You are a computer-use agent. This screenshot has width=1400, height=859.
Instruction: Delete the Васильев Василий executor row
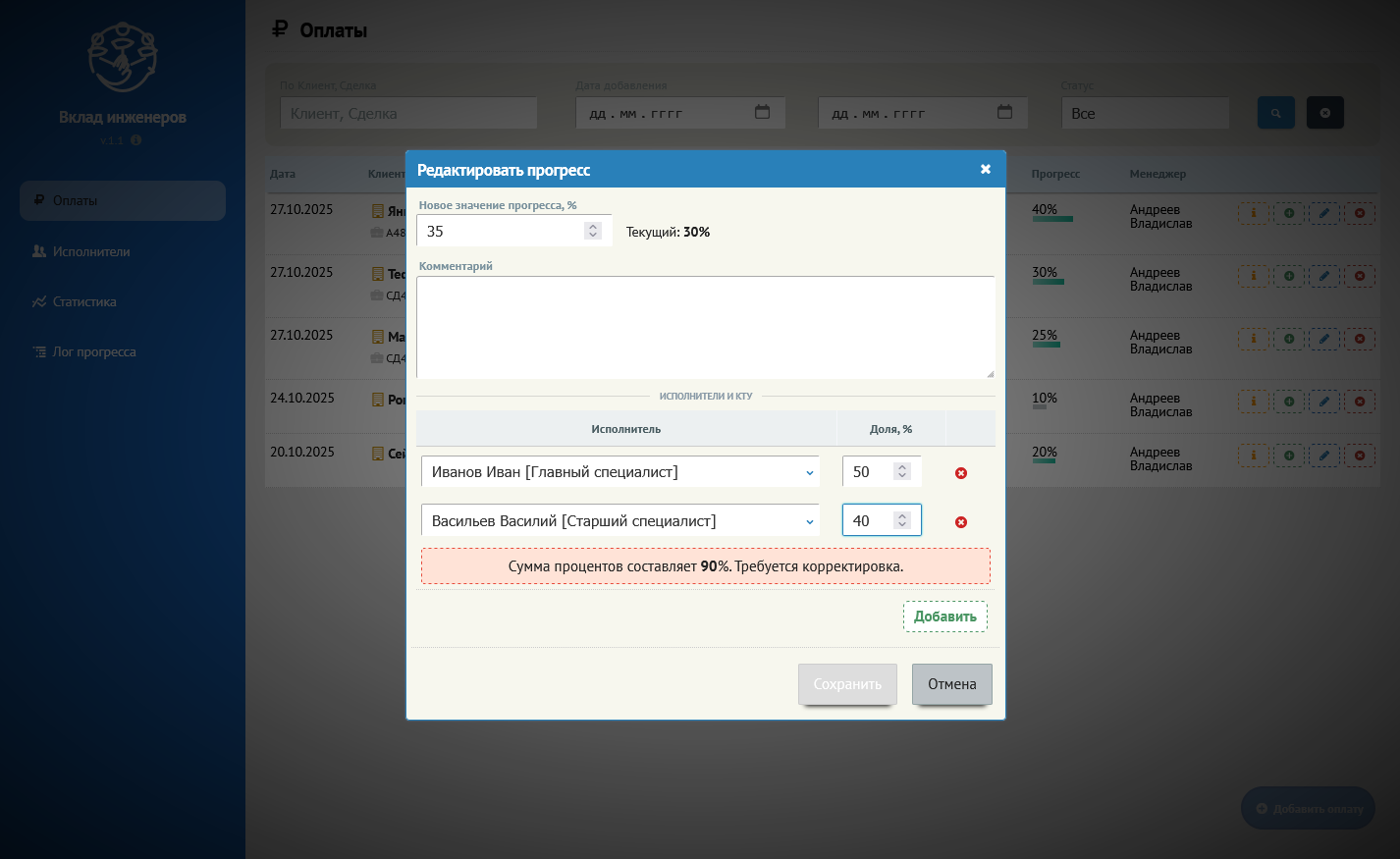point(961,522)
